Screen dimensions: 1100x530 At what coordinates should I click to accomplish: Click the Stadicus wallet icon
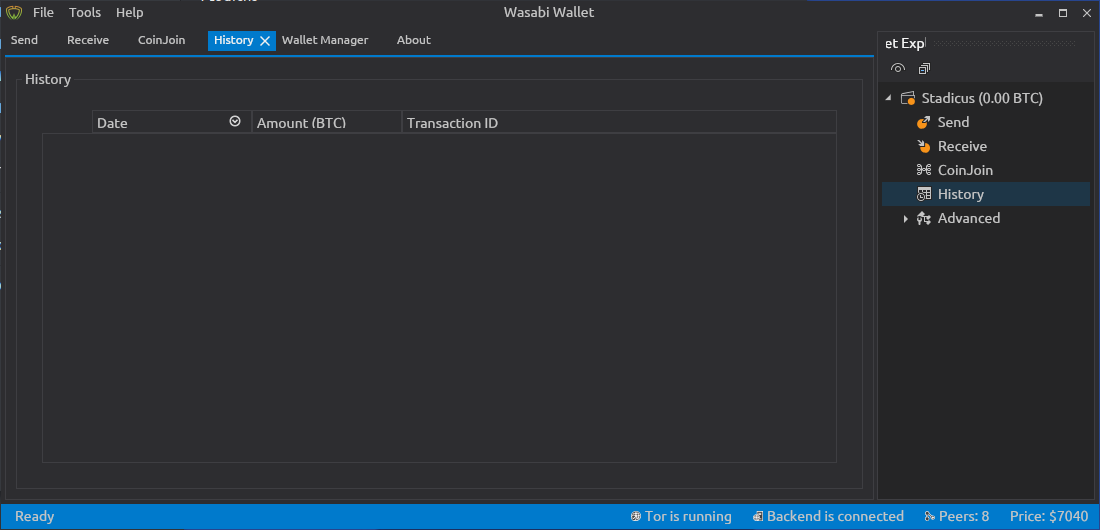(908, 98)
